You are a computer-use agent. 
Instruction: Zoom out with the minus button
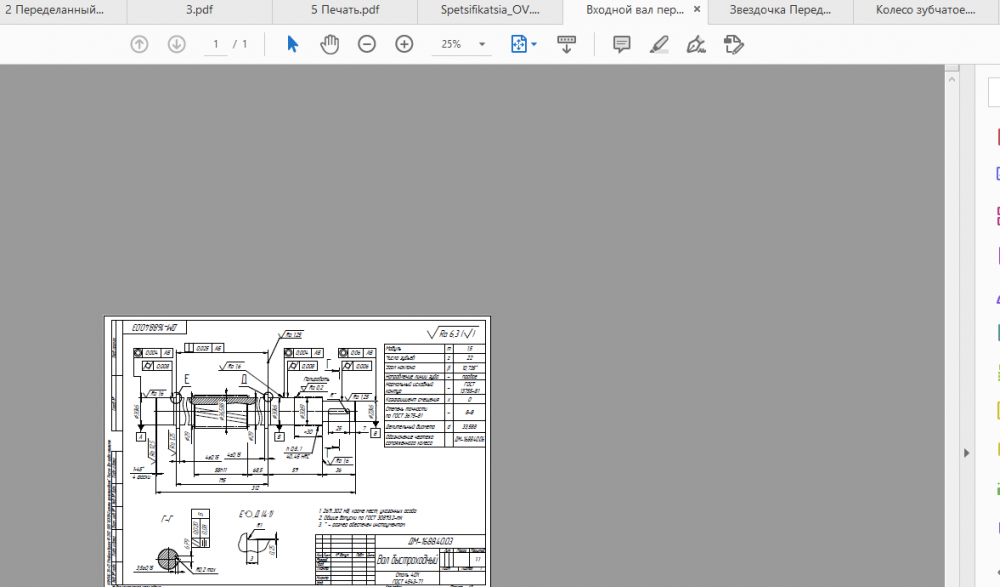(x=367, y=44)
